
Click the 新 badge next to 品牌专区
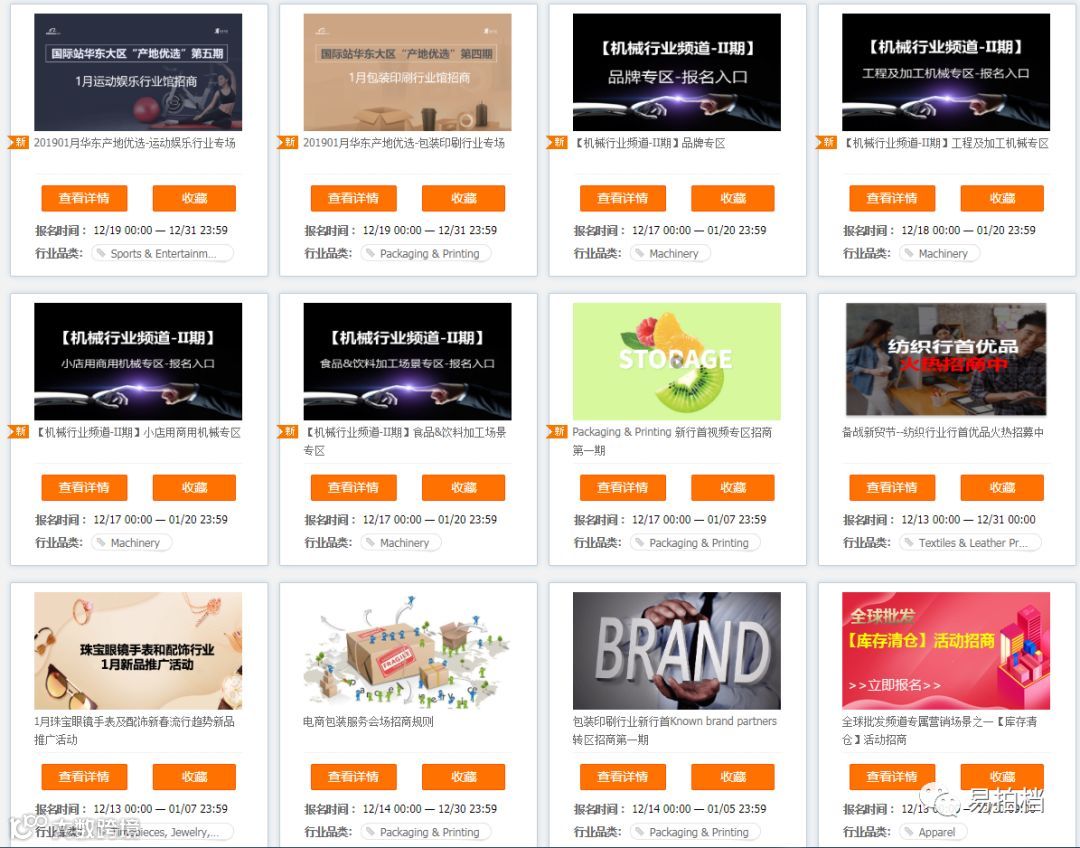click(557, 143)
